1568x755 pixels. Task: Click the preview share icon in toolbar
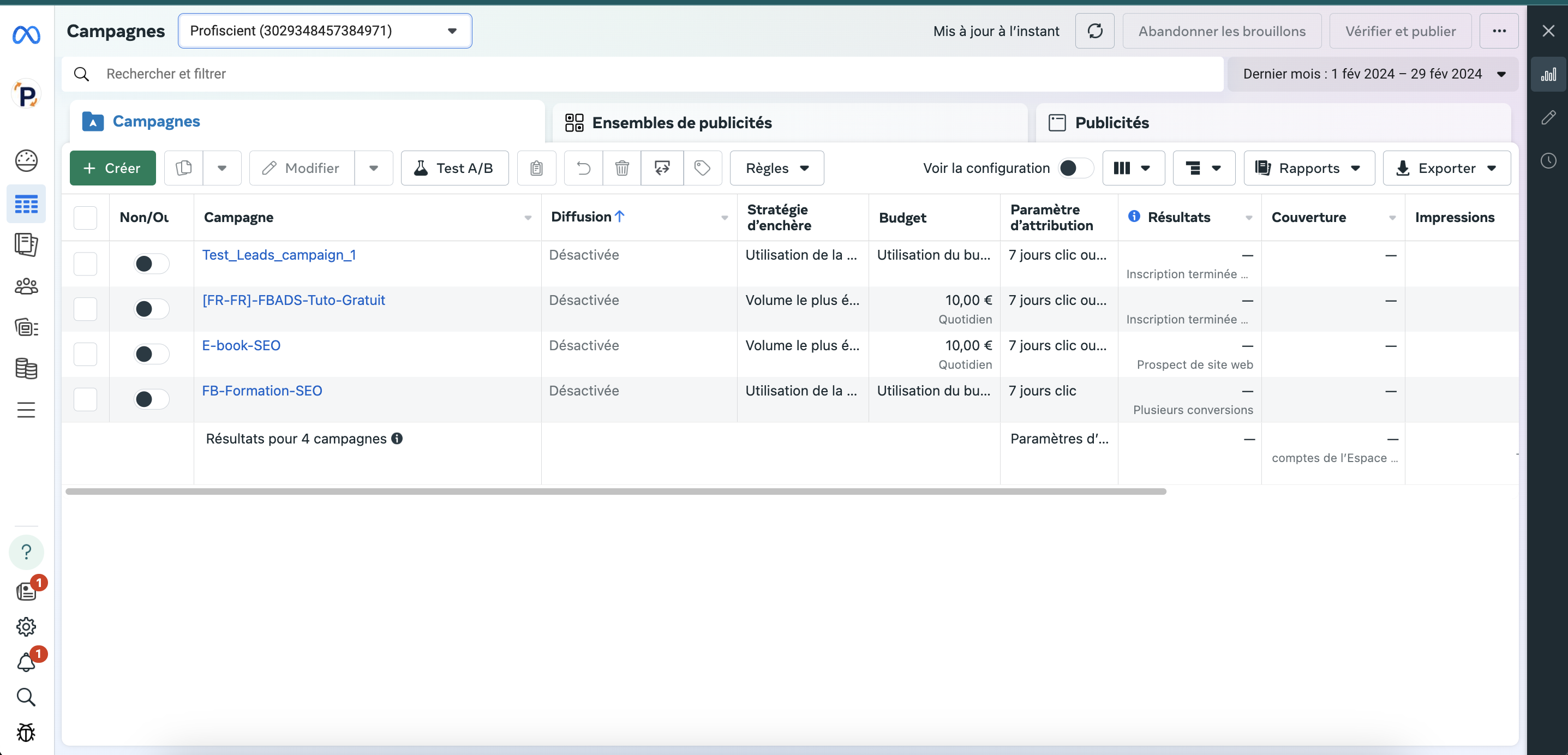(662, 168)
